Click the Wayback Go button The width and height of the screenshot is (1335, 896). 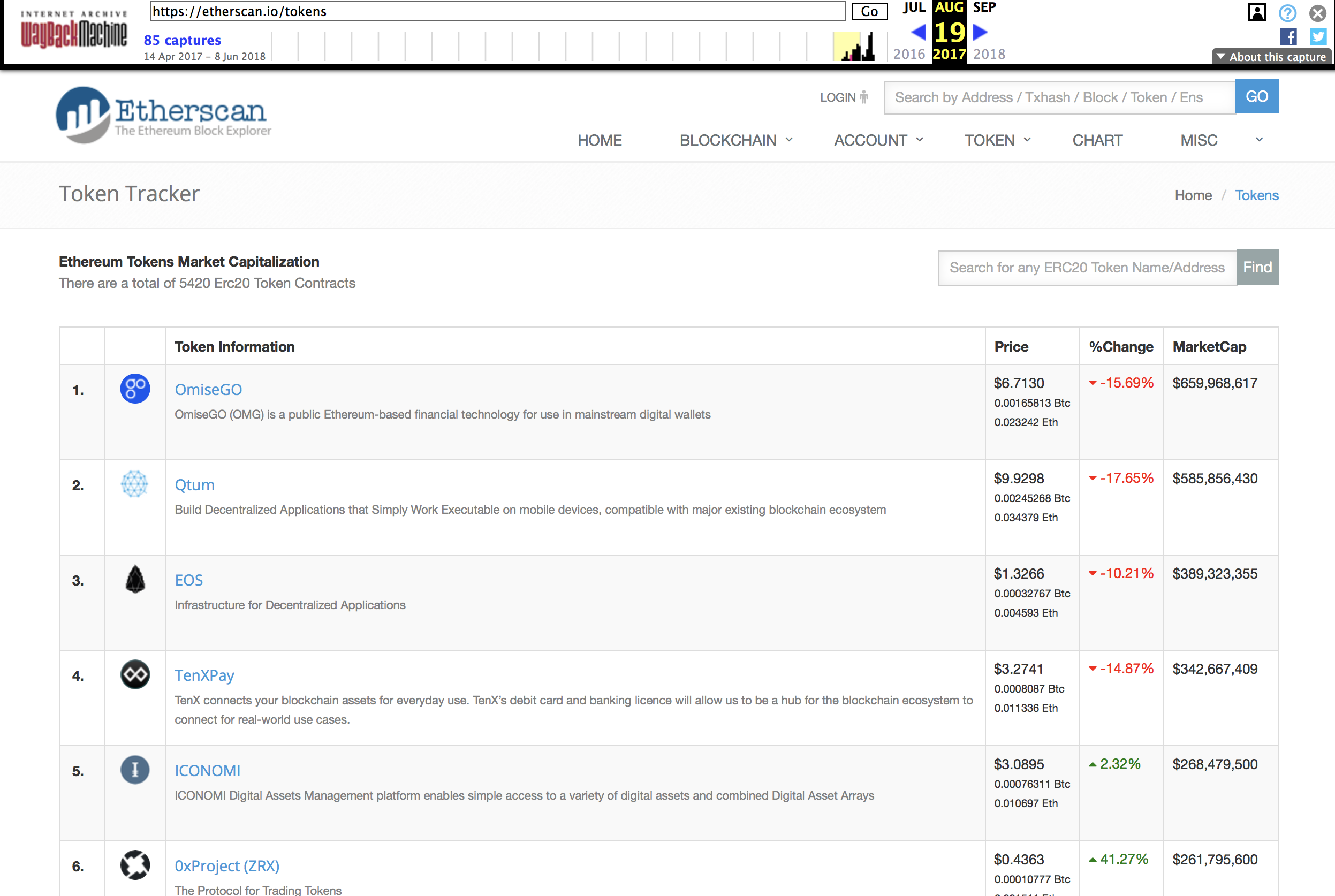(x=869, y=11)
